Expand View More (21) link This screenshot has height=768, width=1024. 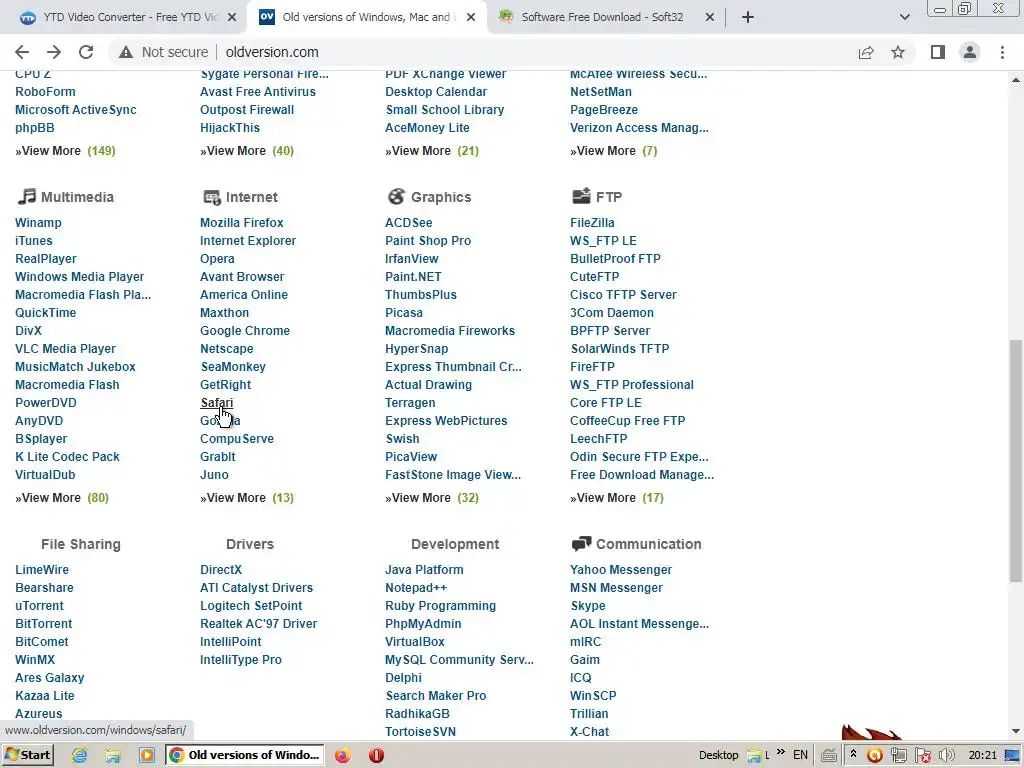tap(432, 151)
